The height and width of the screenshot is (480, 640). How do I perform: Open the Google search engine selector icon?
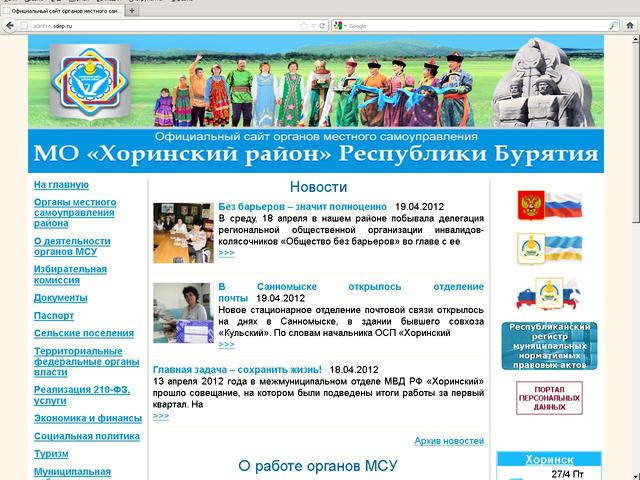pyautogui.click(x=338, y=26)
